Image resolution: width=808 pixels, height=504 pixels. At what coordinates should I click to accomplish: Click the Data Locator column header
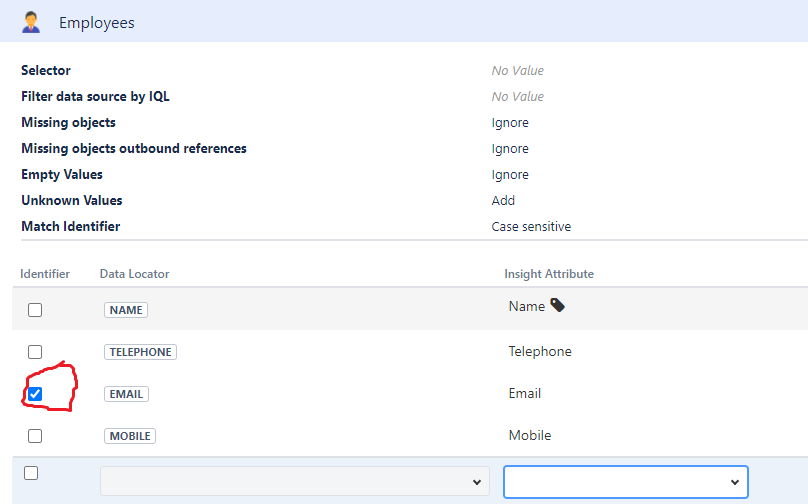coord(134,274)
